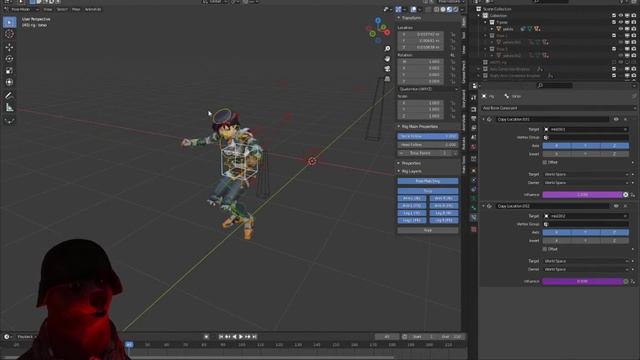Click the properties editor search field
The height and width of the screenshot is (360, 640).
(x=555, y=85)
